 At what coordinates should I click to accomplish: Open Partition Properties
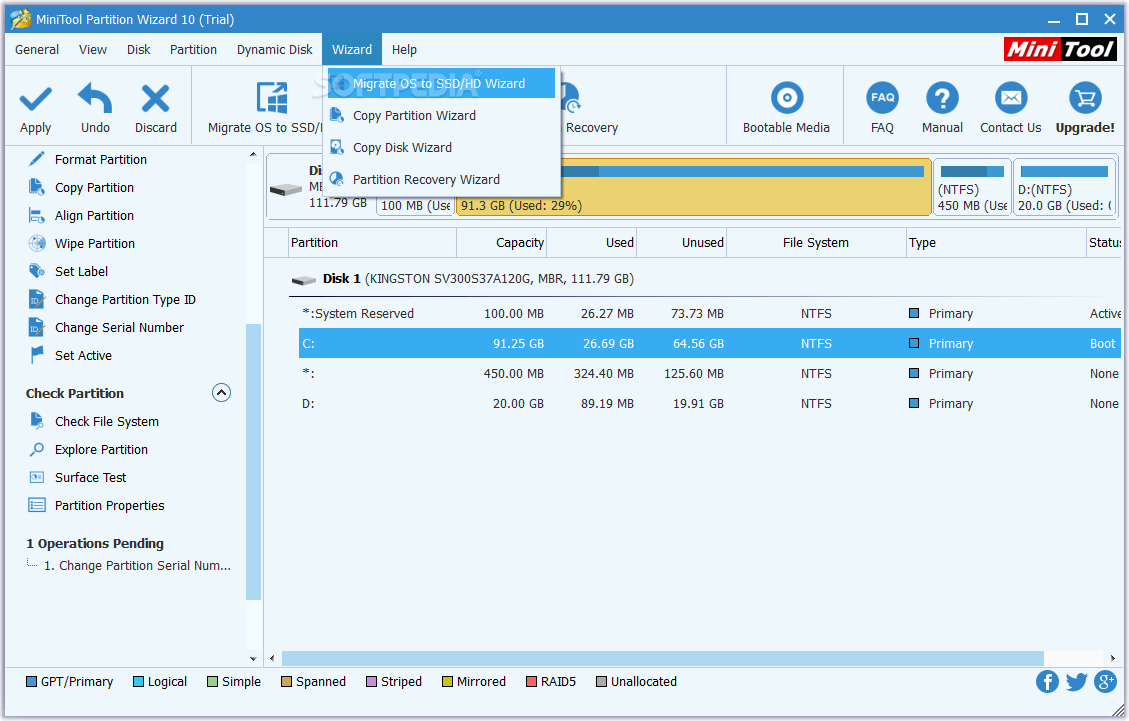pyautogui.click(x=109, y=506)
